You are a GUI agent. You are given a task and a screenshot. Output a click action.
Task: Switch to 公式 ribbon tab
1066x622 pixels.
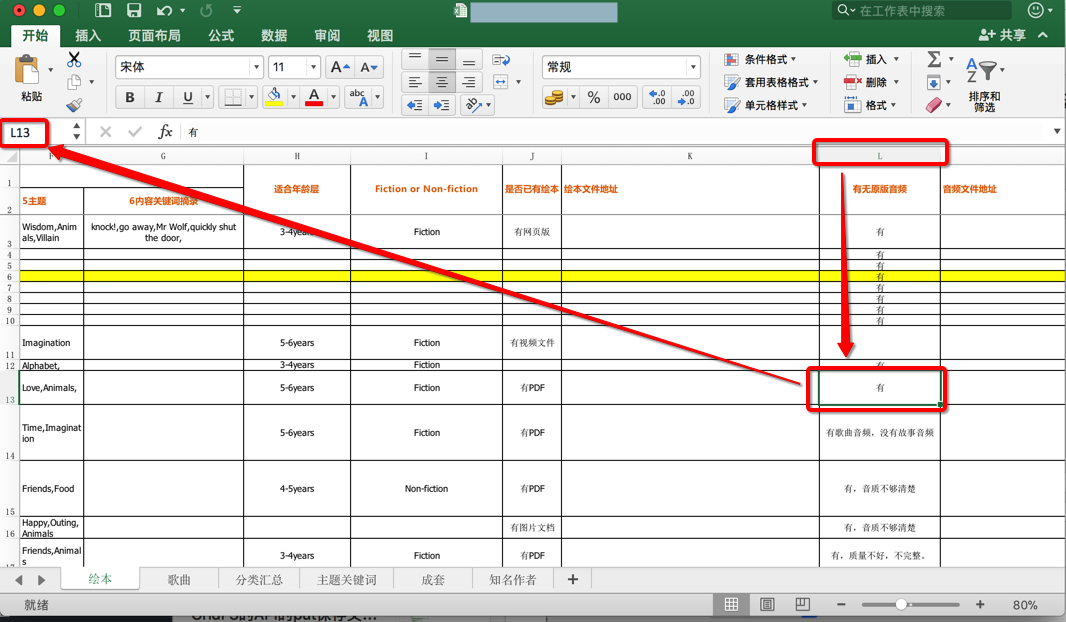click(x=221, y=35)
